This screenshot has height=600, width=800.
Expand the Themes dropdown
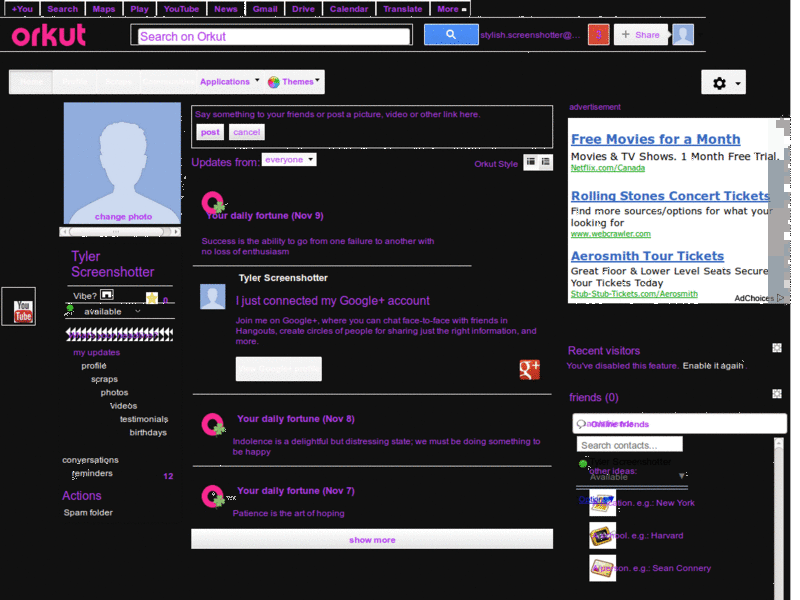[317, 80]
